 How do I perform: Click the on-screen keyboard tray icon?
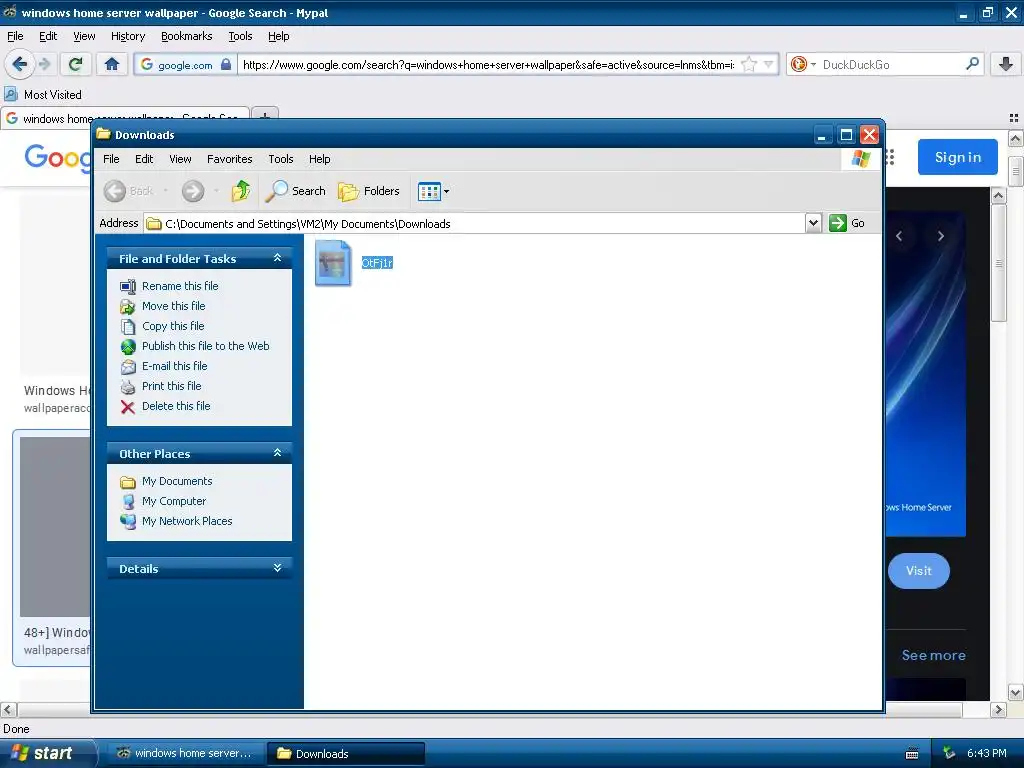tap(912, 754)
